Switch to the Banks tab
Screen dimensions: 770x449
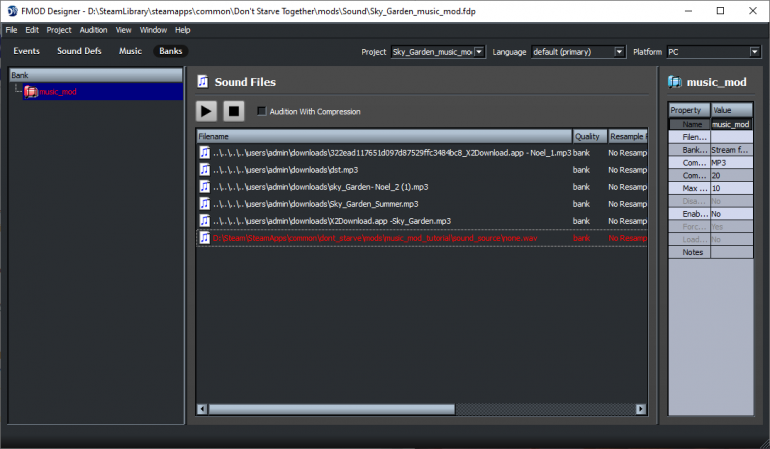coord(170,51)
